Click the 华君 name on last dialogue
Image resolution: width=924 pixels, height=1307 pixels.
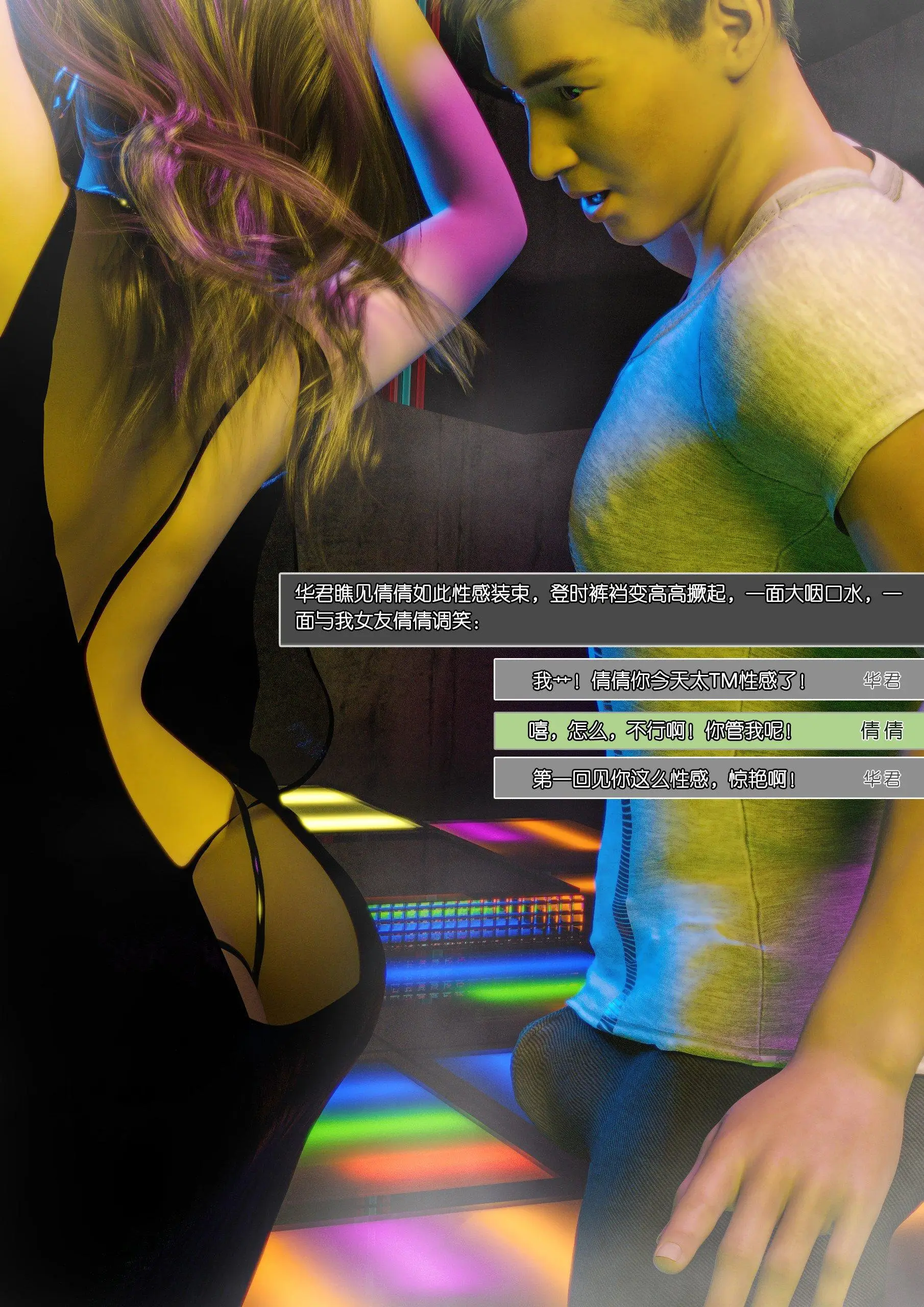click(x=881, y=779)
